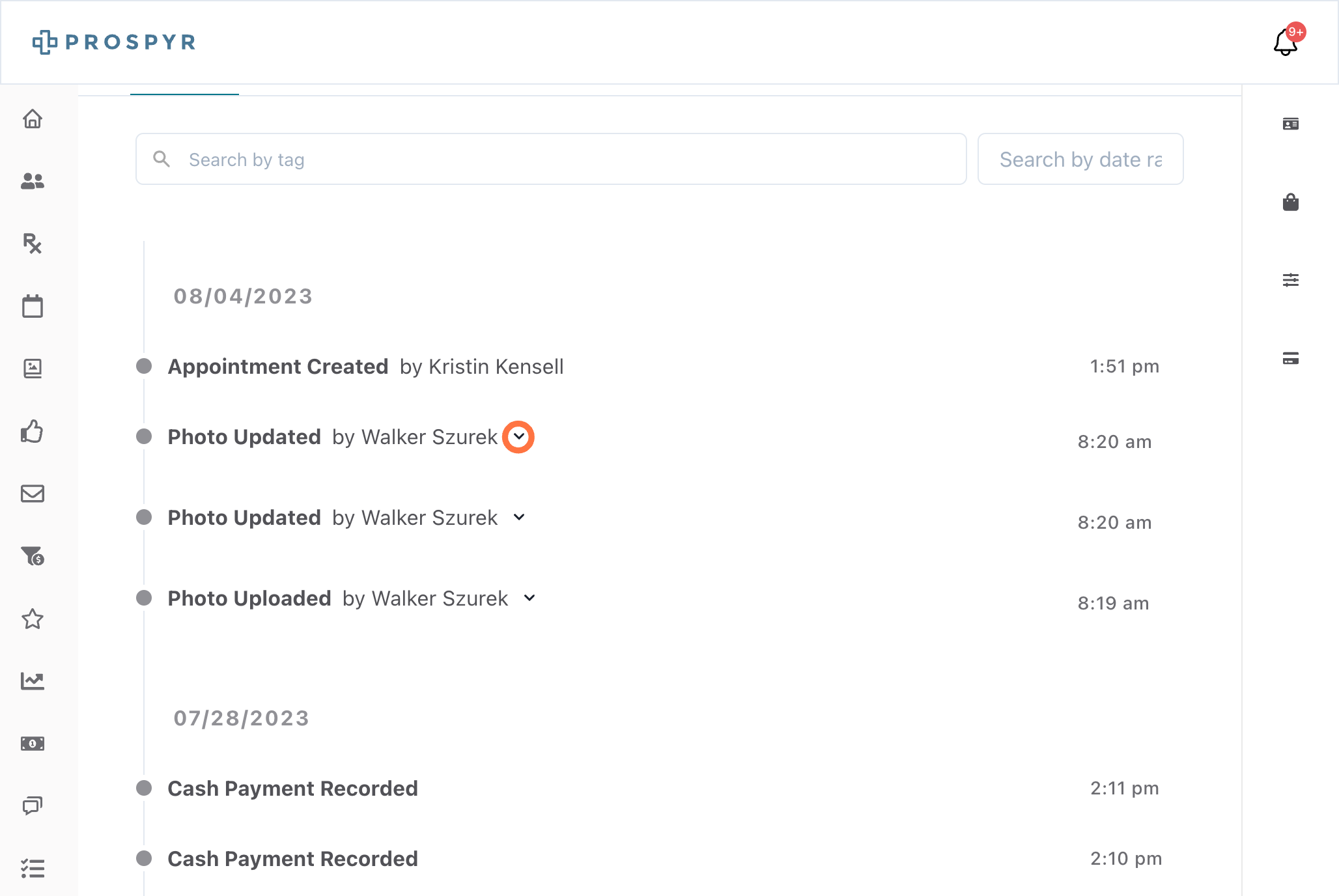Screen dimensions: 1339x896
Task: Expand the second Photo Updated entry
Action: point(519,517)
